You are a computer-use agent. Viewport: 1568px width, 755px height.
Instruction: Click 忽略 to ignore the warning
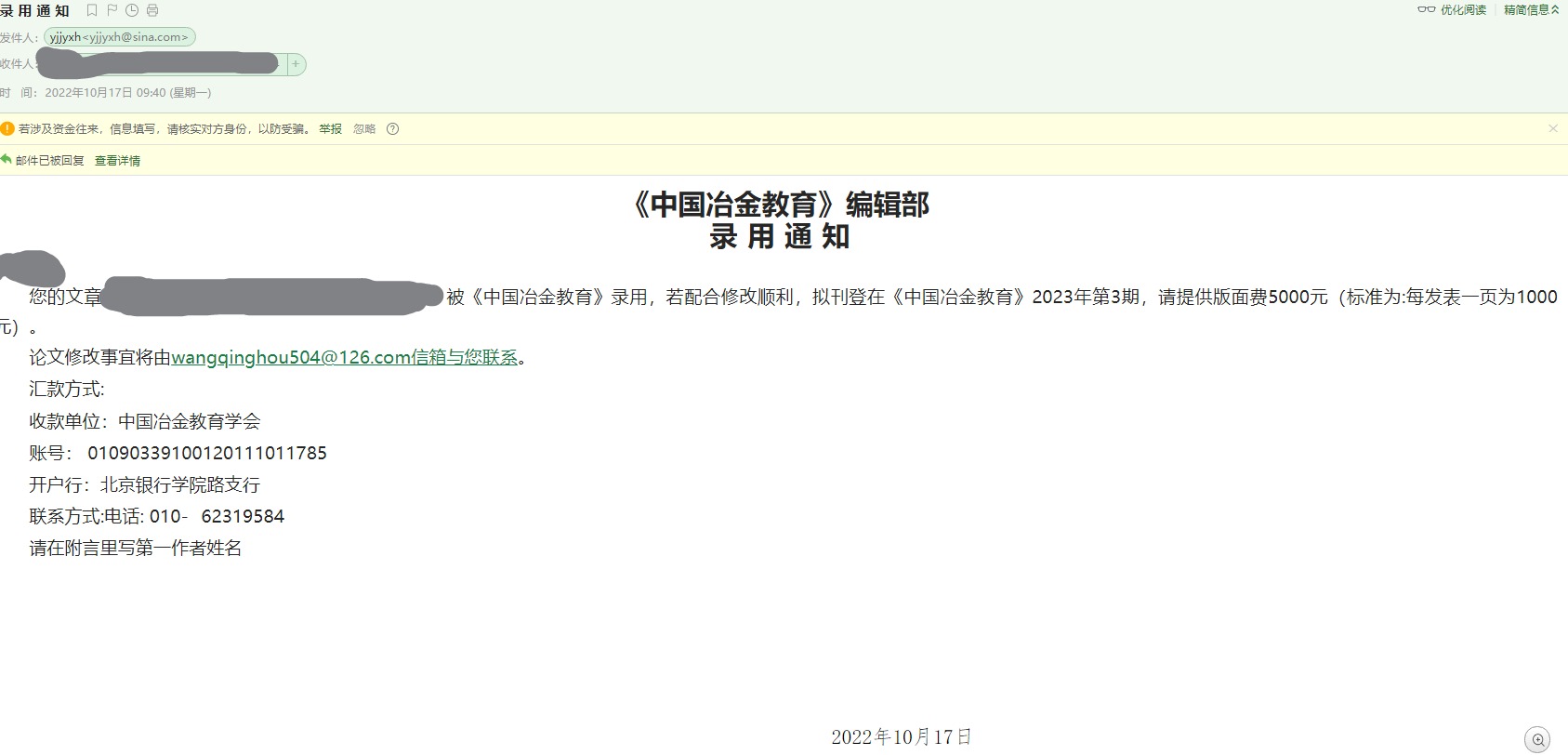point(364,129)
